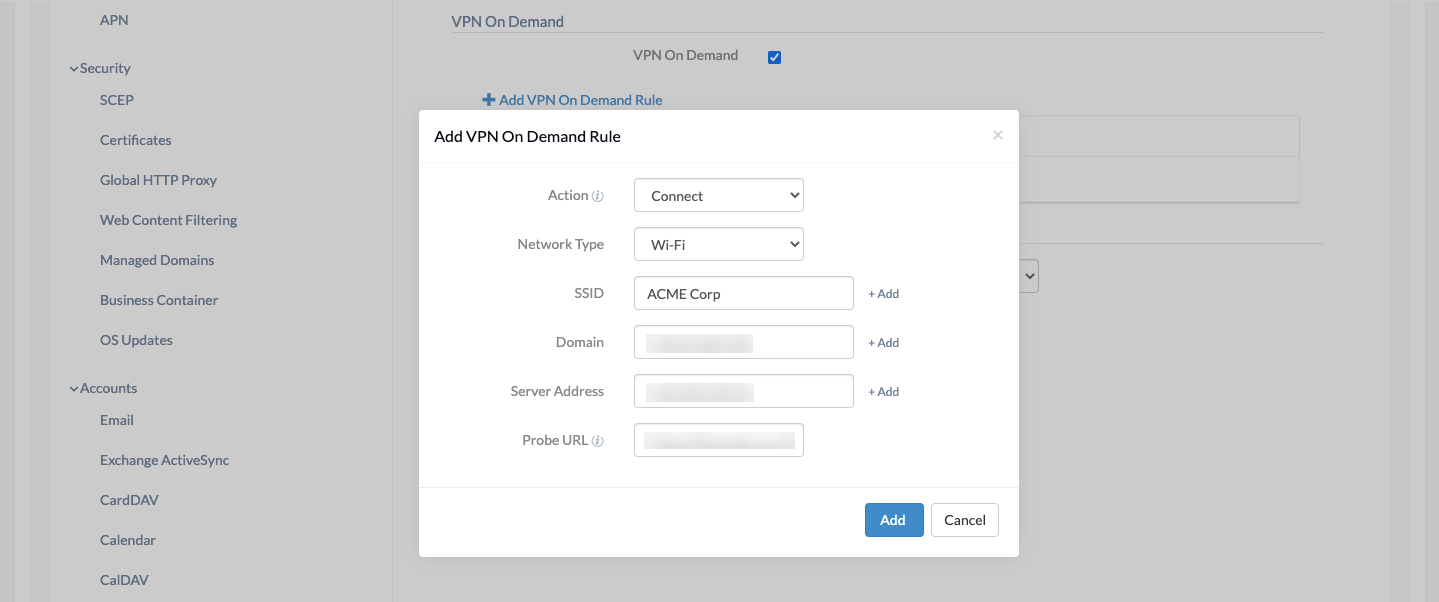Click the plus icon on Add VPN On Demand Rule
1439x602 pixels.
pyautogui.click(x=488, y=99)
